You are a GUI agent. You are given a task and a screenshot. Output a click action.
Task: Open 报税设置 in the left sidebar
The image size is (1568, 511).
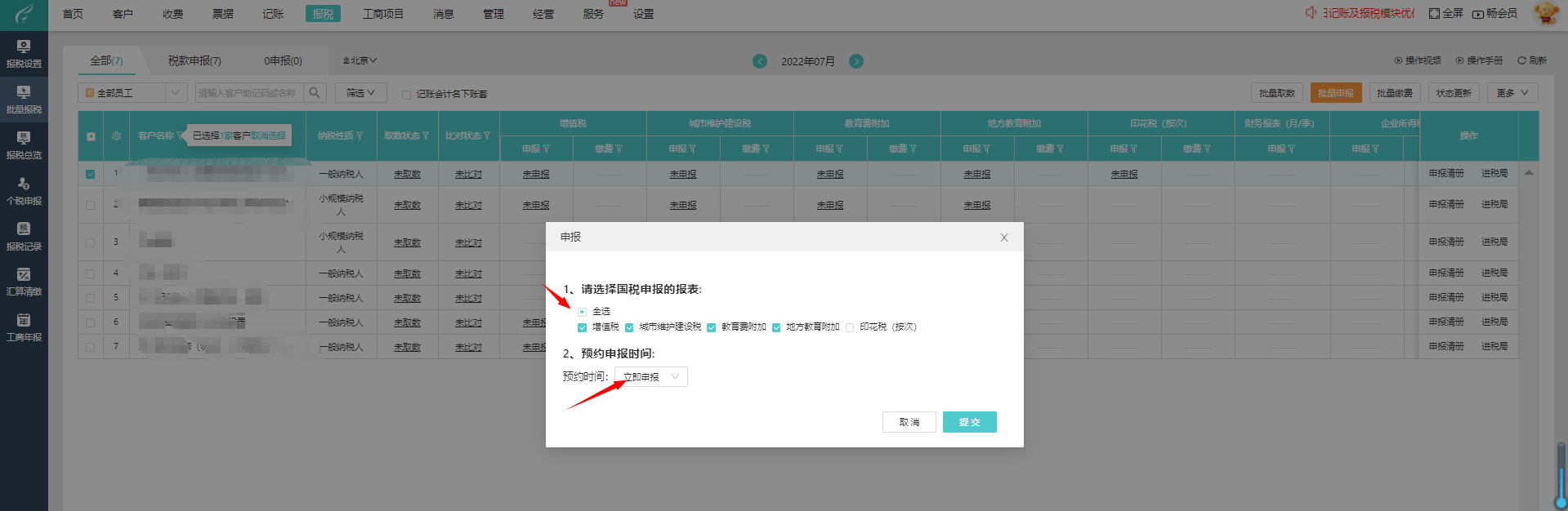click(24, 54)
